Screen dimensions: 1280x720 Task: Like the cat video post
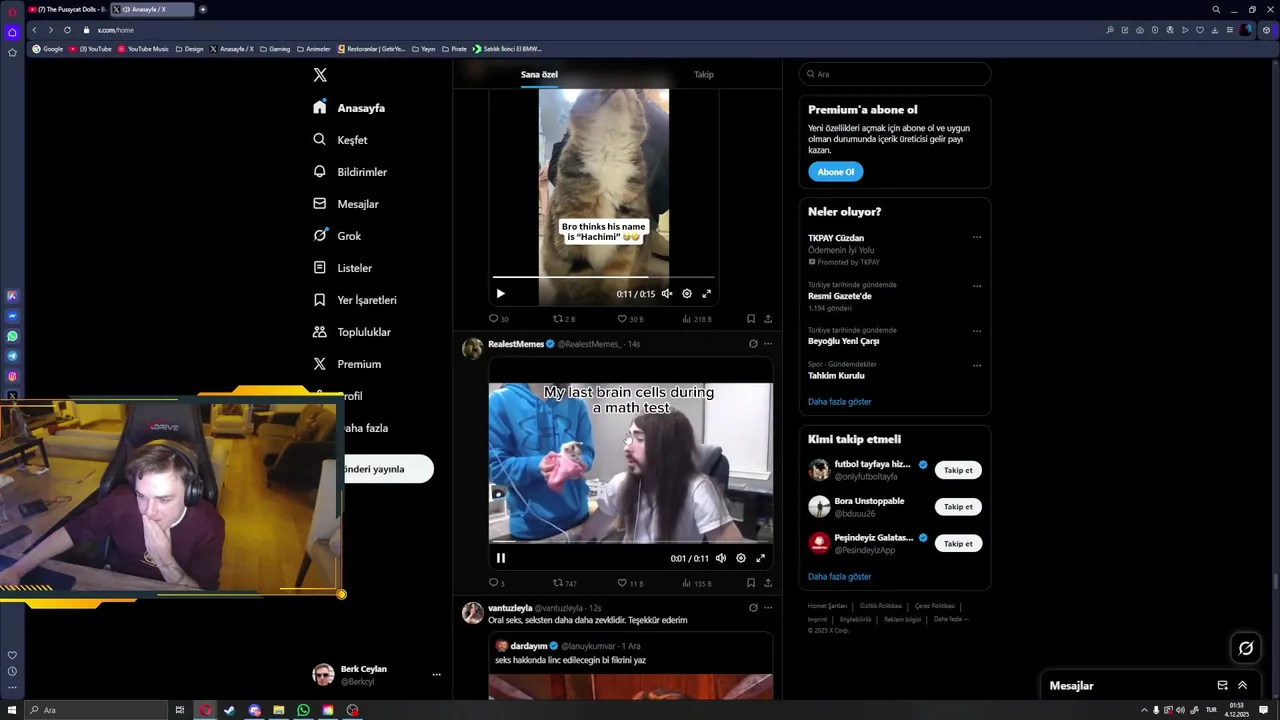(x=629, y=319)
